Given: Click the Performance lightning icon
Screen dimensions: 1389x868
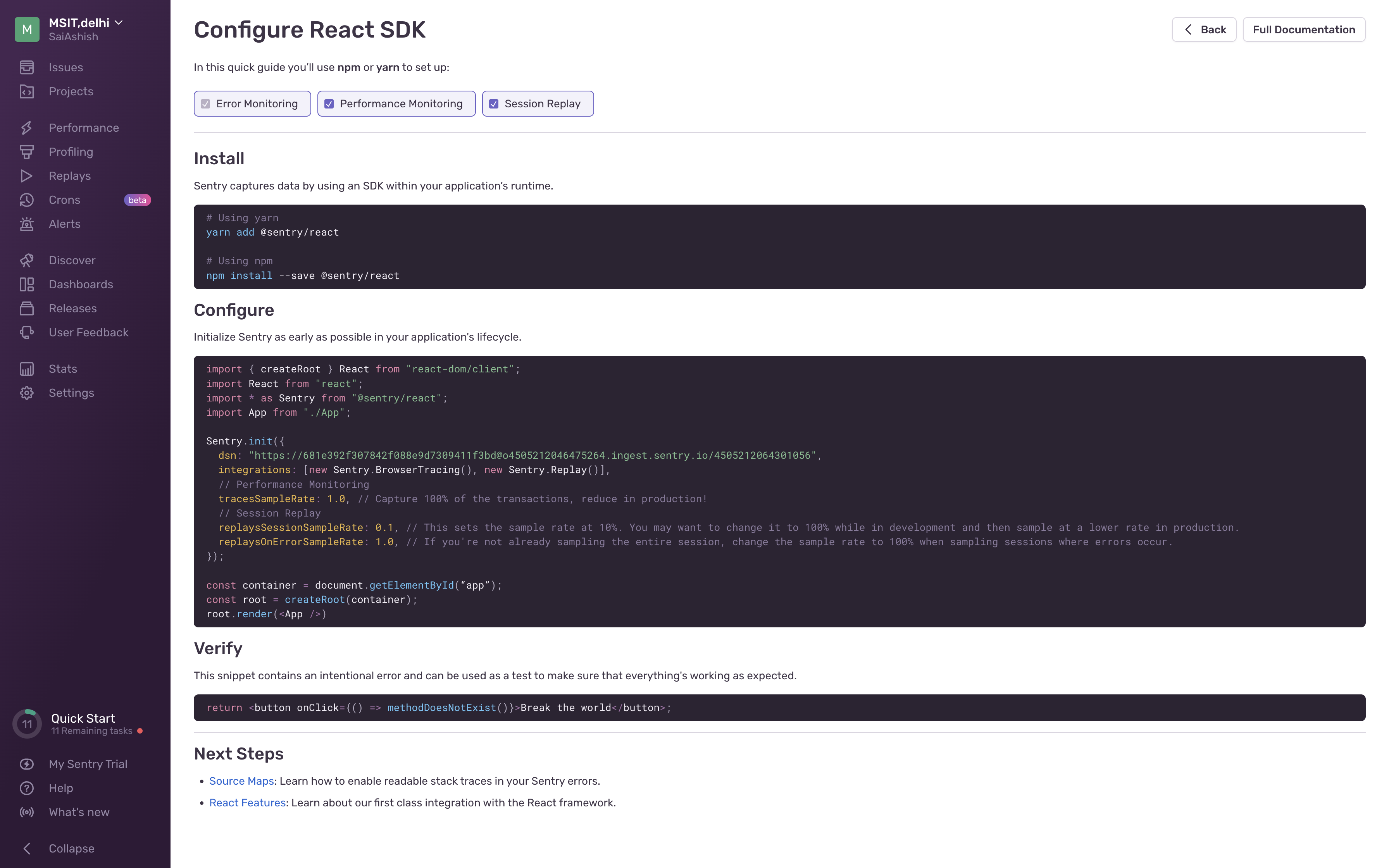Looking at the screenshot, I should click(27, 127).
